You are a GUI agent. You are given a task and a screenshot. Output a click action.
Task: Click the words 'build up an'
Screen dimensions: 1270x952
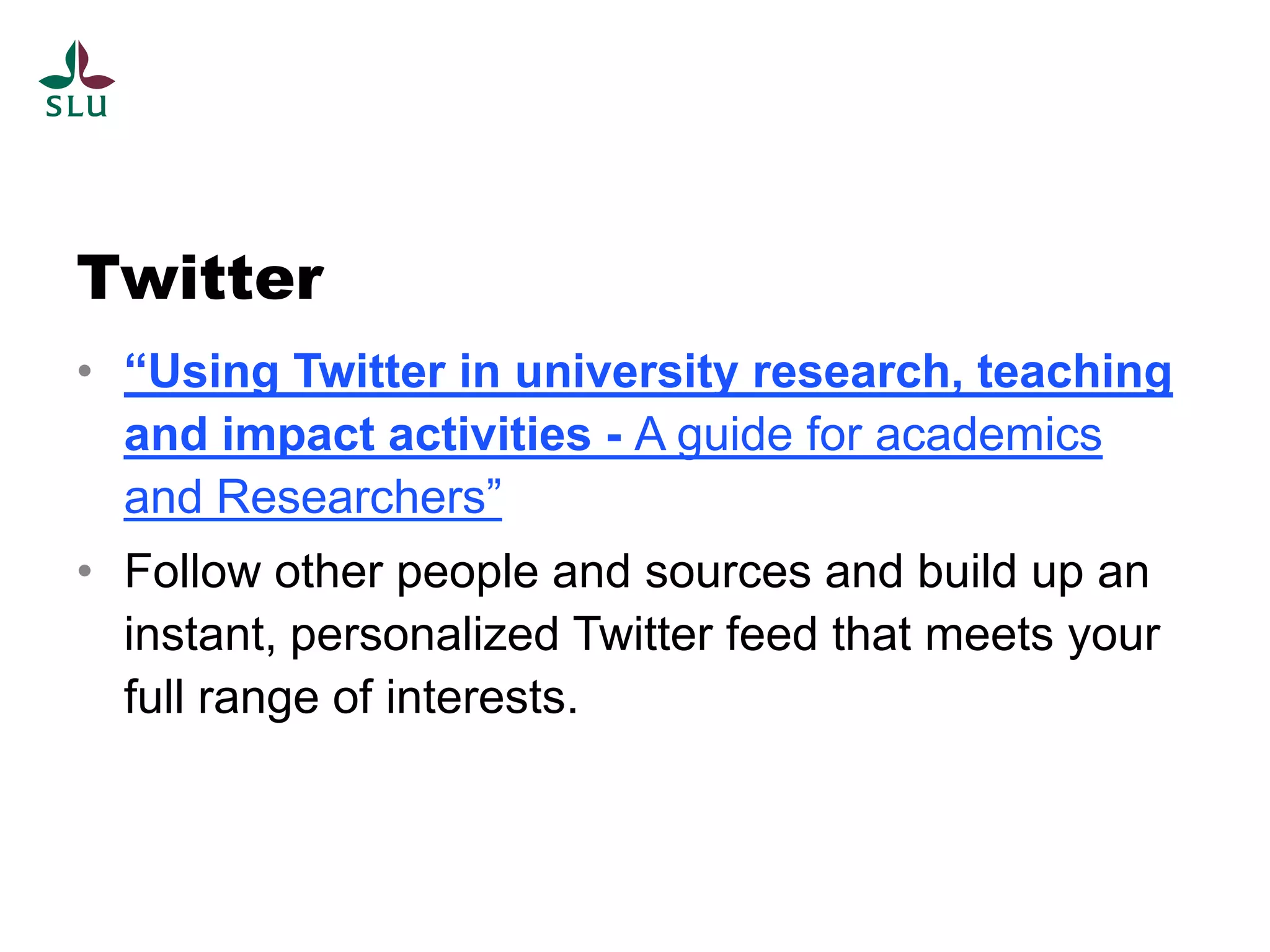[x=1034, y=571]
